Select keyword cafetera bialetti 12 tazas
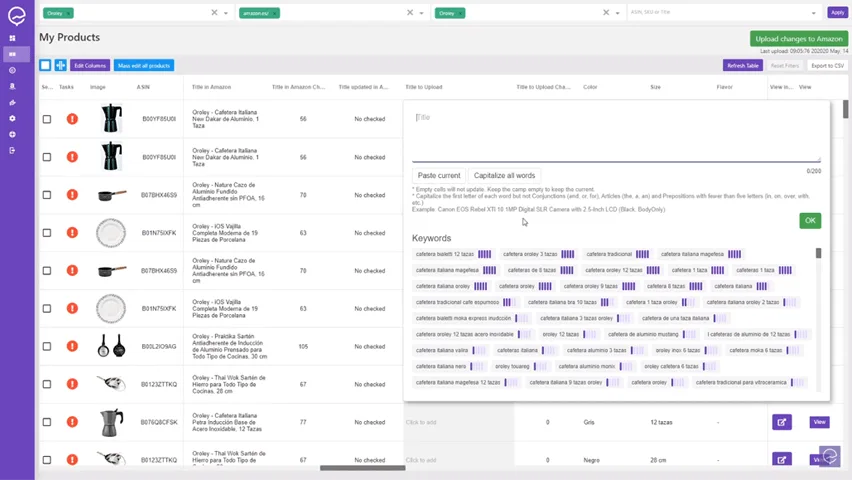The image size is (852, 480). coord(453,254)
